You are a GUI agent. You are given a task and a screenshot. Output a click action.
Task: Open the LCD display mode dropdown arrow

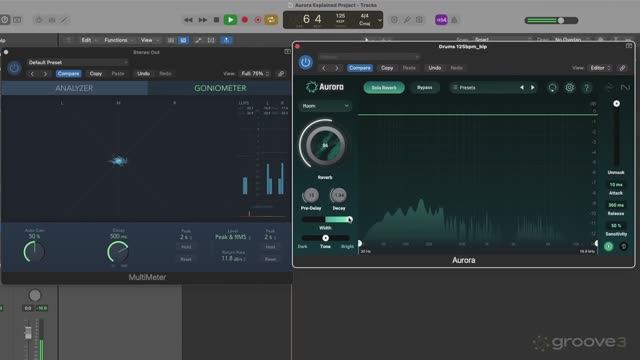pyautogui.click(x=380, y=20)
